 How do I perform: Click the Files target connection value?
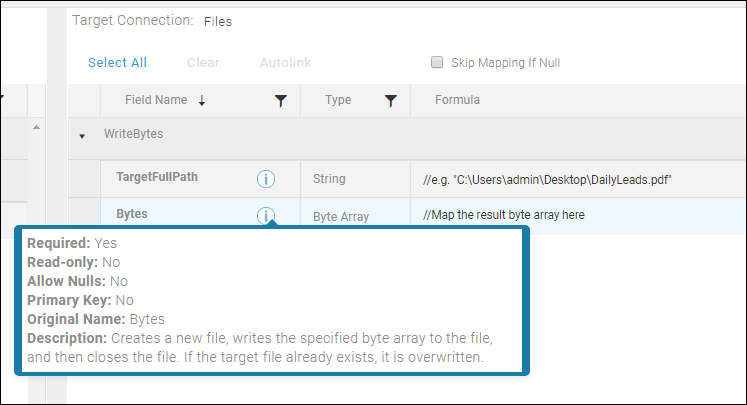218,21
